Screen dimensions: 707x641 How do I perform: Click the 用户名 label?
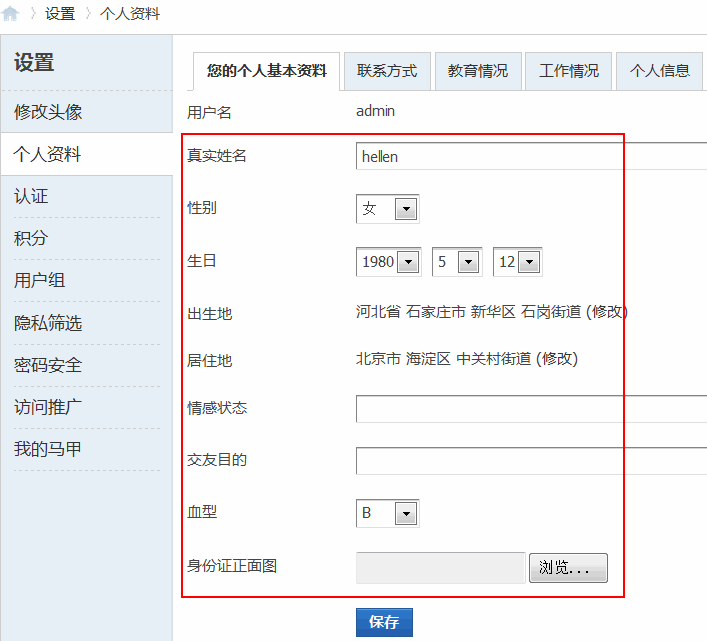(209, 112)
